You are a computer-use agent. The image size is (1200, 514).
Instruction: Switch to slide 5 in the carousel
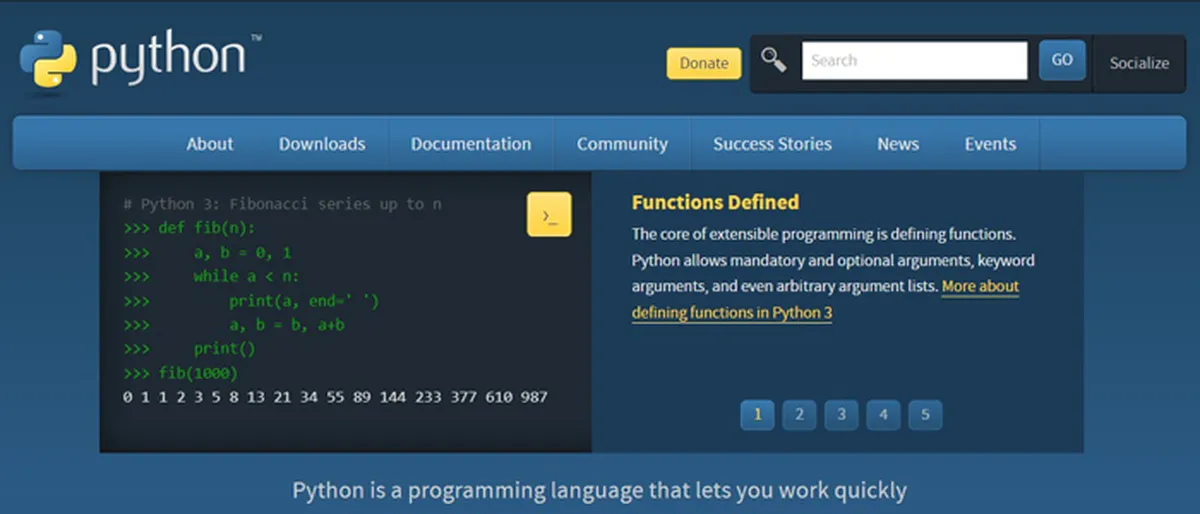[x=925, y=414]
